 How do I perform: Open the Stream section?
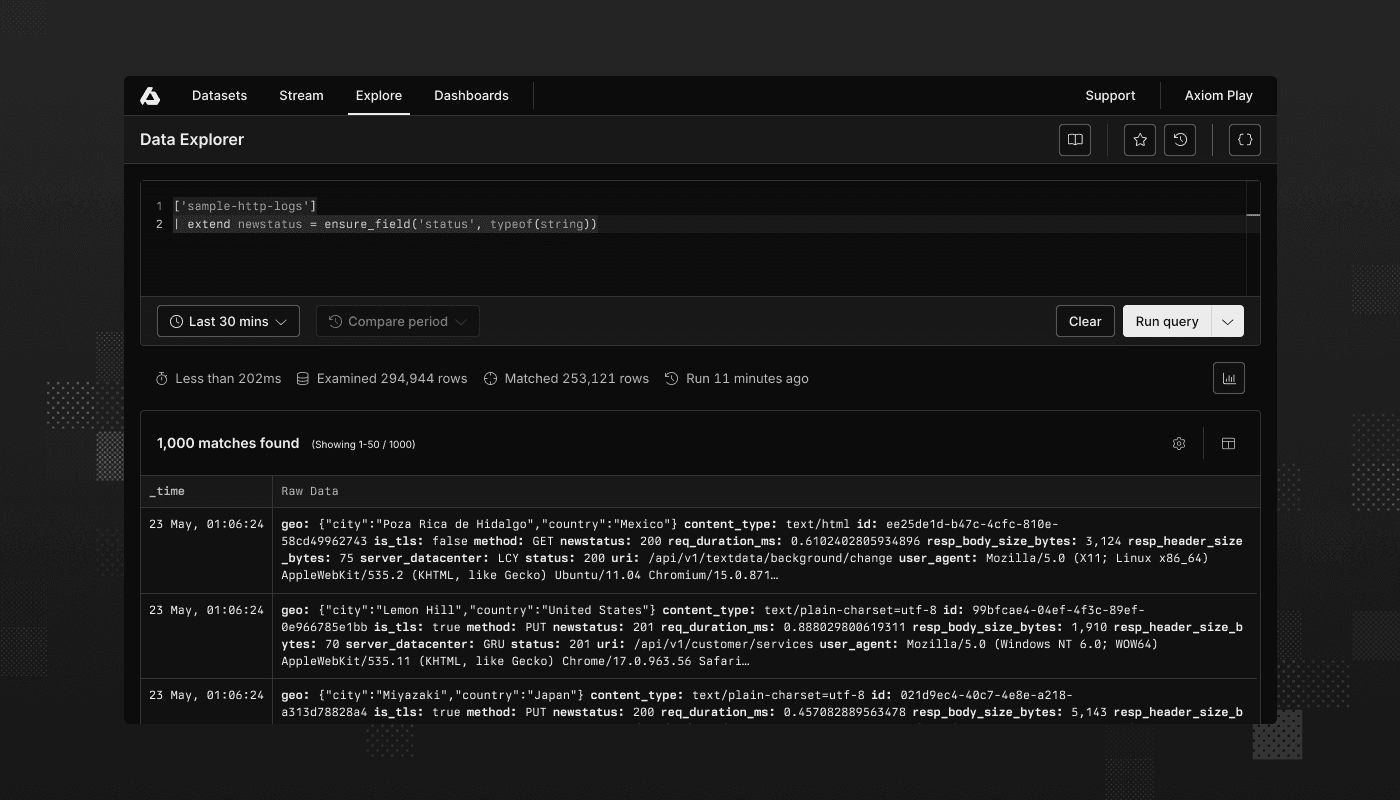pos(301,95)
